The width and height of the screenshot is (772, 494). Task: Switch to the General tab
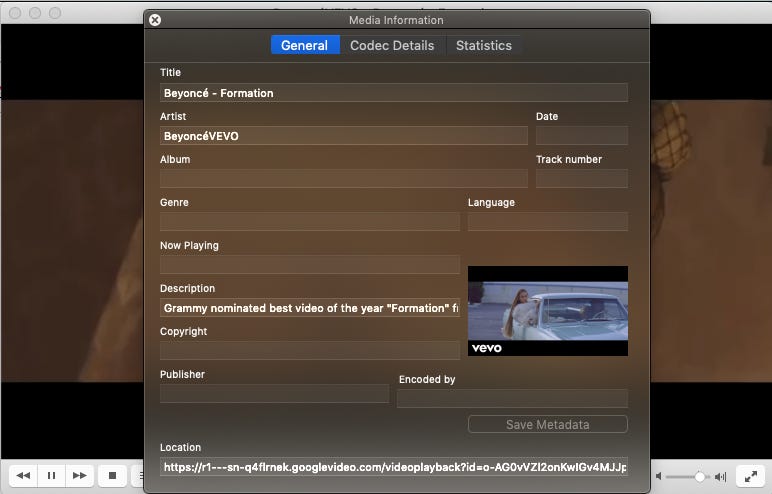pos(305,45)
